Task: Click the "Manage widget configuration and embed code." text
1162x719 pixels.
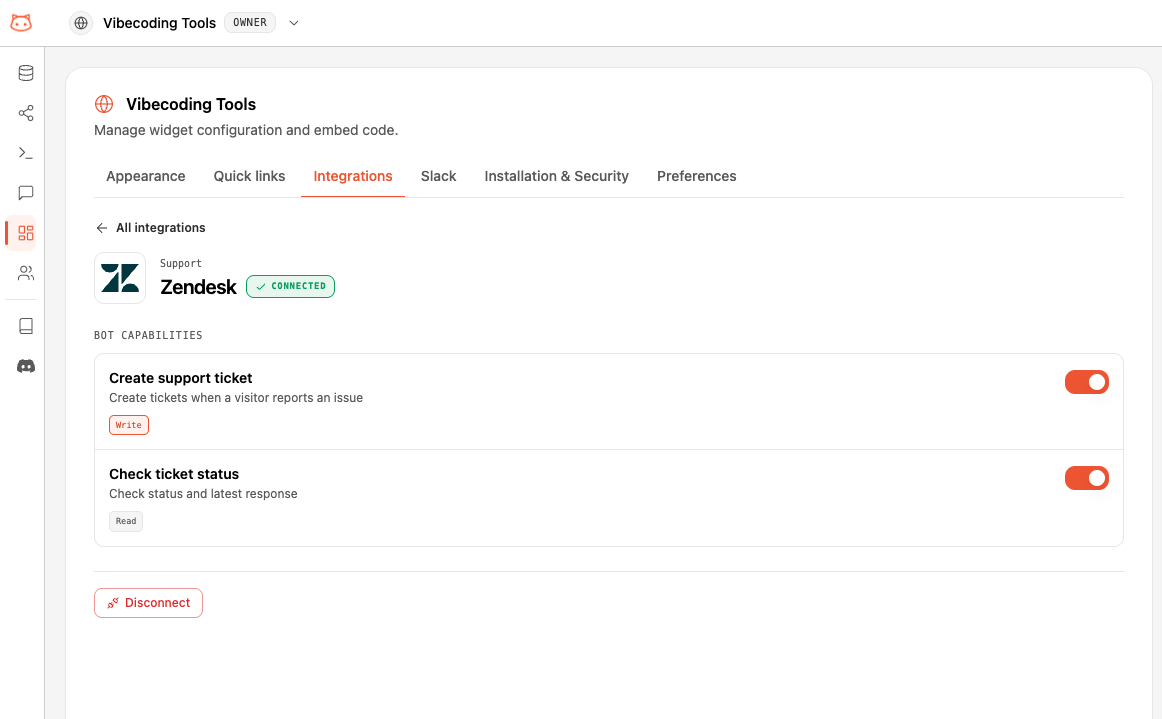Action: 246,130
